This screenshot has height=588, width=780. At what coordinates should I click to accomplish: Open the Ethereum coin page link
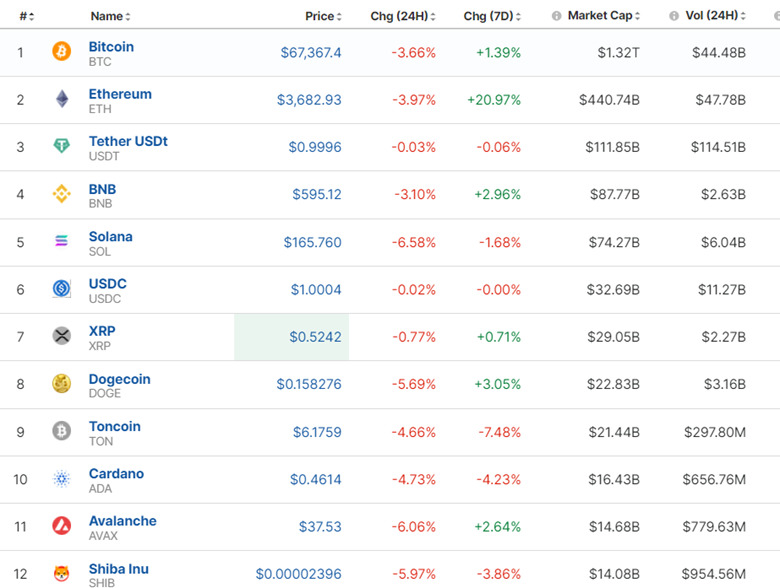[120, 94]
